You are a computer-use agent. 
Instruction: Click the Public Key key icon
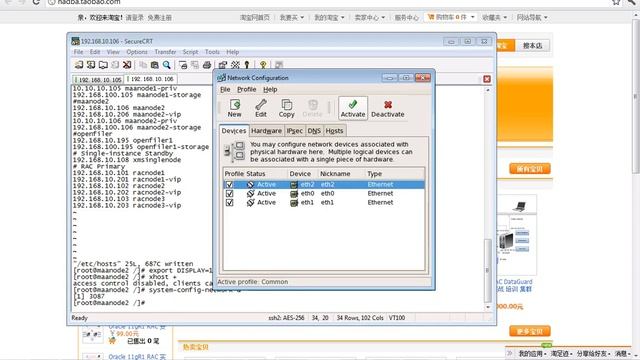point(247,64)
